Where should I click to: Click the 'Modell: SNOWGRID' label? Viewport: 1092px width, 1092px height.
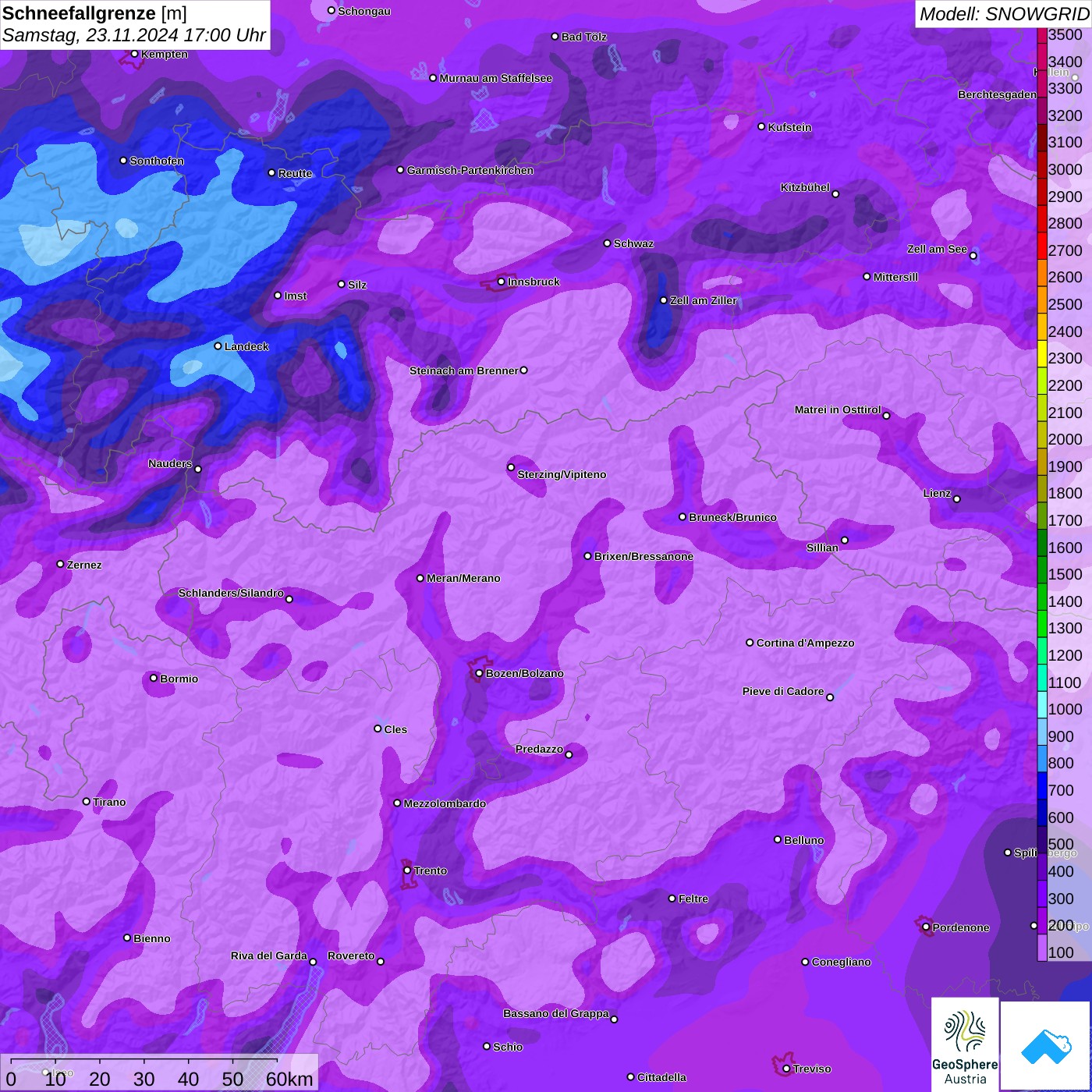click(1004, 13)
